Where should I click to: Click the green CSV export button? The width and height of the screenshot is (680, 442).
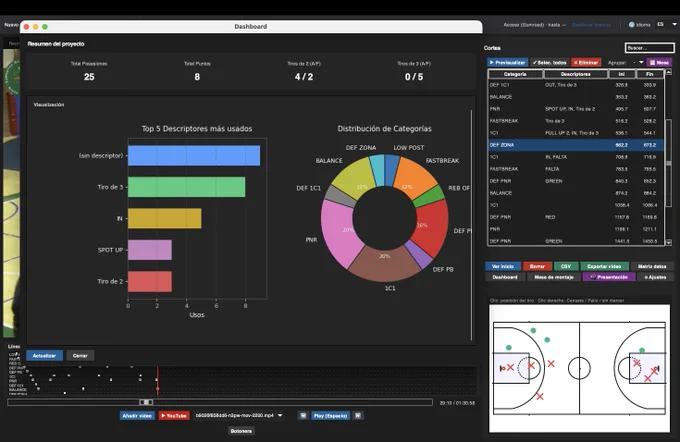click(x=566, y=266)
